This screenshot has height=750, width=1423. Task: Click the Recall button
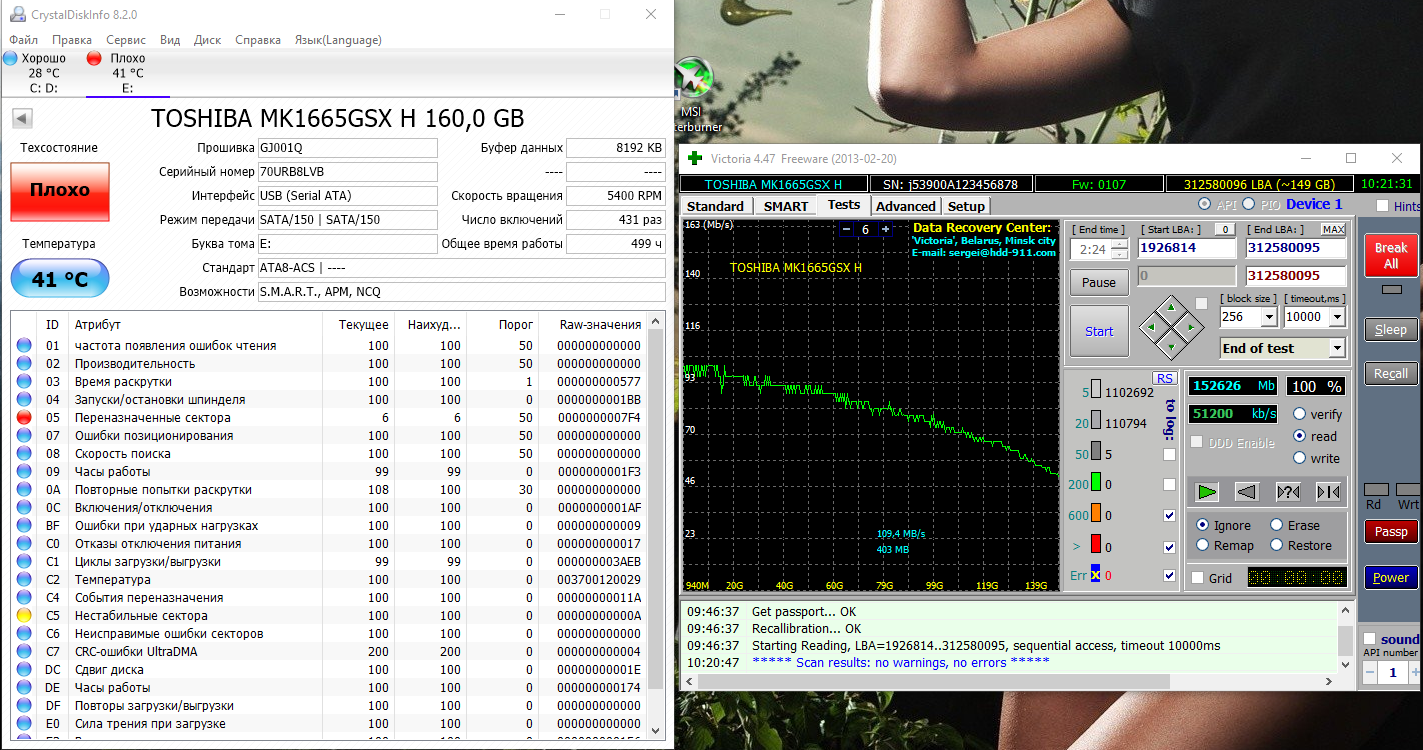(1390, 374)
